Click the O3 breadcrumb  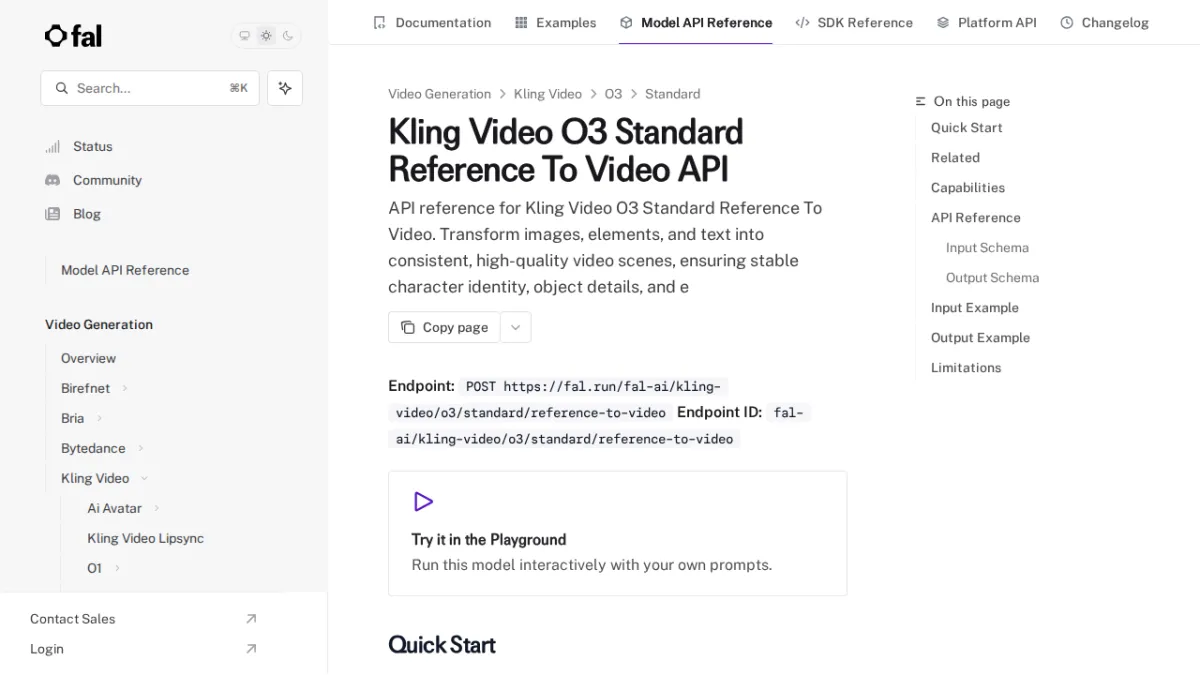pyautogui.click(x=613, y=94)
